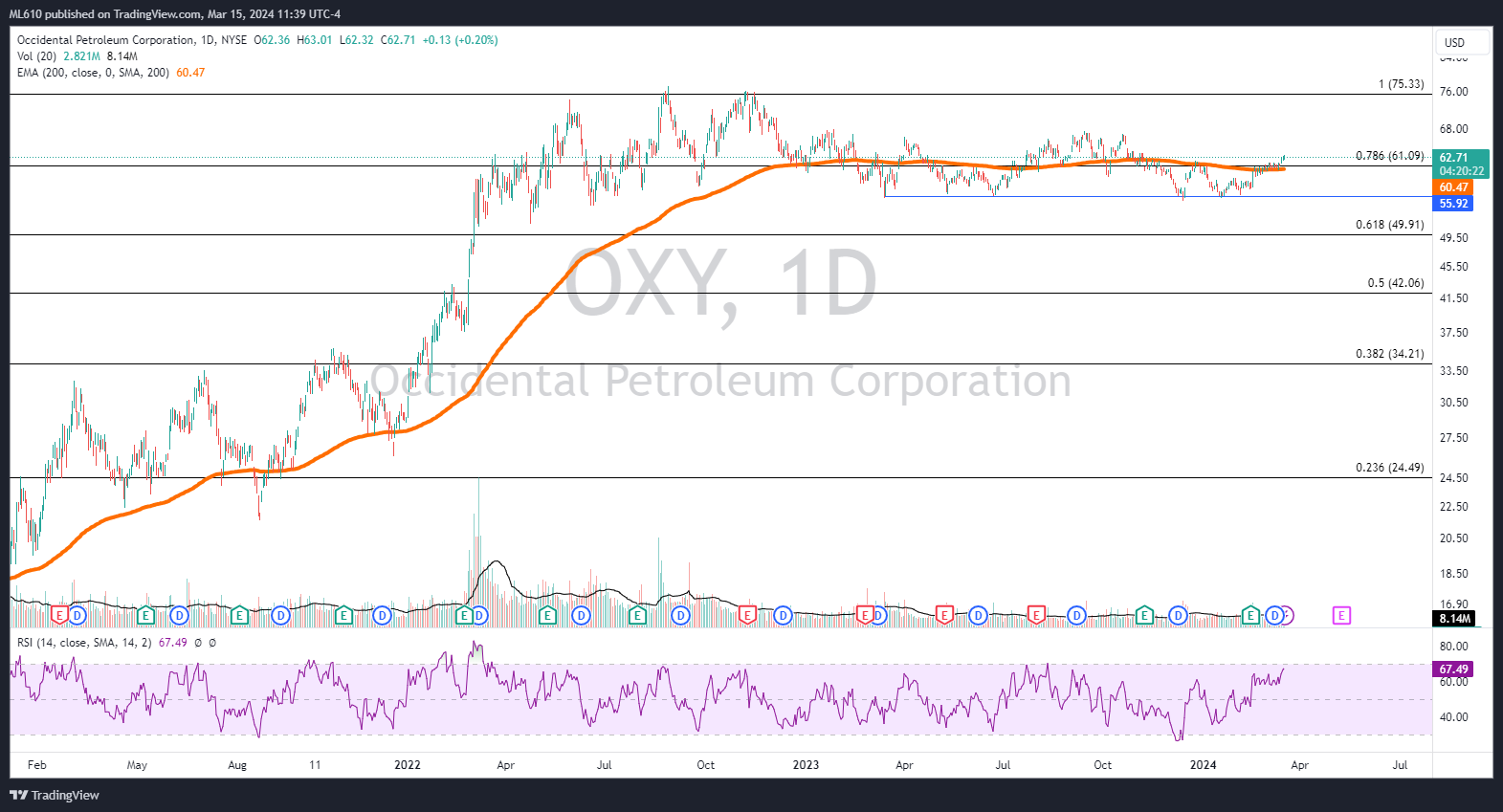Click the Fib level label 0.786 (61.09)
Image resolution: width=1503 pixels, height=812 pixels.
point(1389,156)
